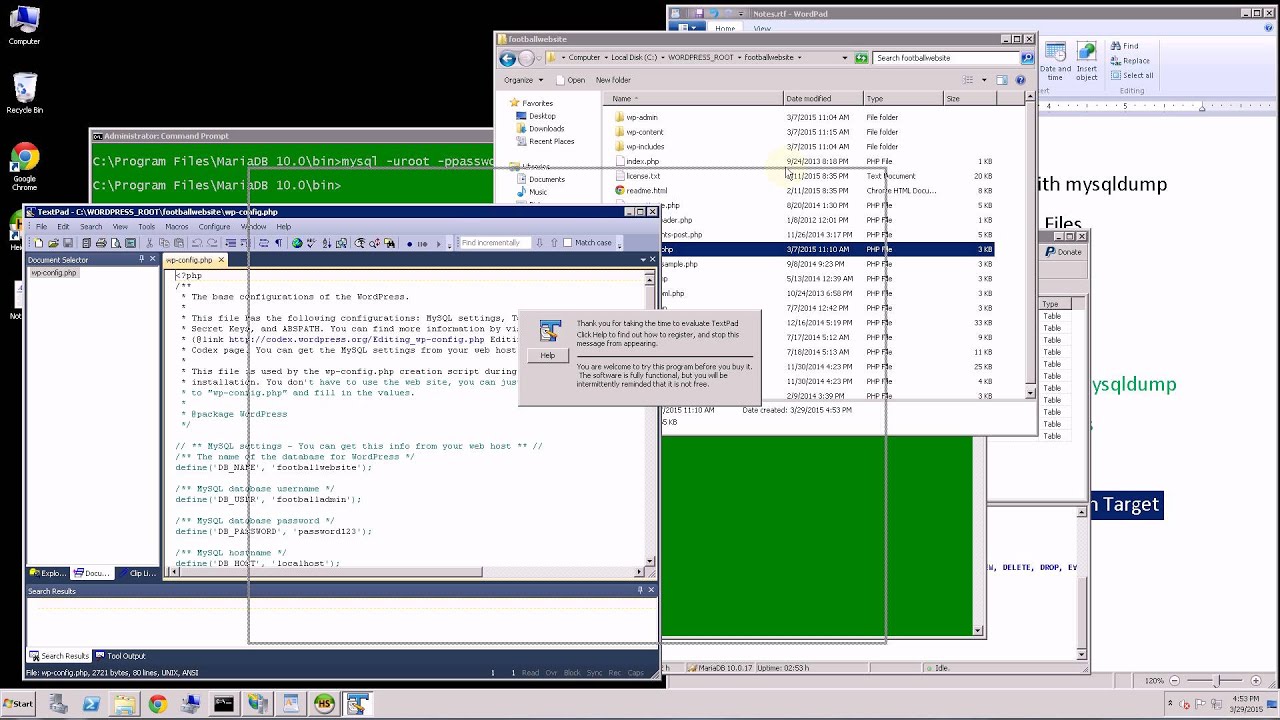Go back in the footballwebsite Explorer window

[508, 58]
